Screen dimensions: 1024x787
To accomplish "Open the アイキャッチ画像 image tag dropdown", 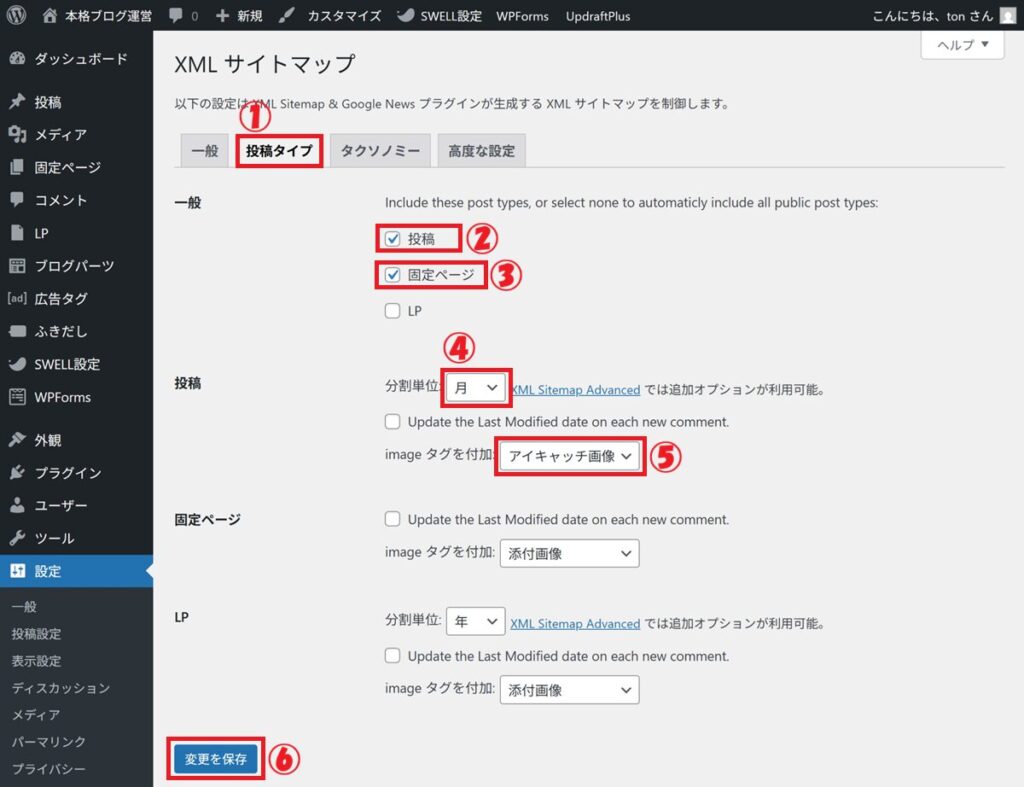I will click(569, 456).
